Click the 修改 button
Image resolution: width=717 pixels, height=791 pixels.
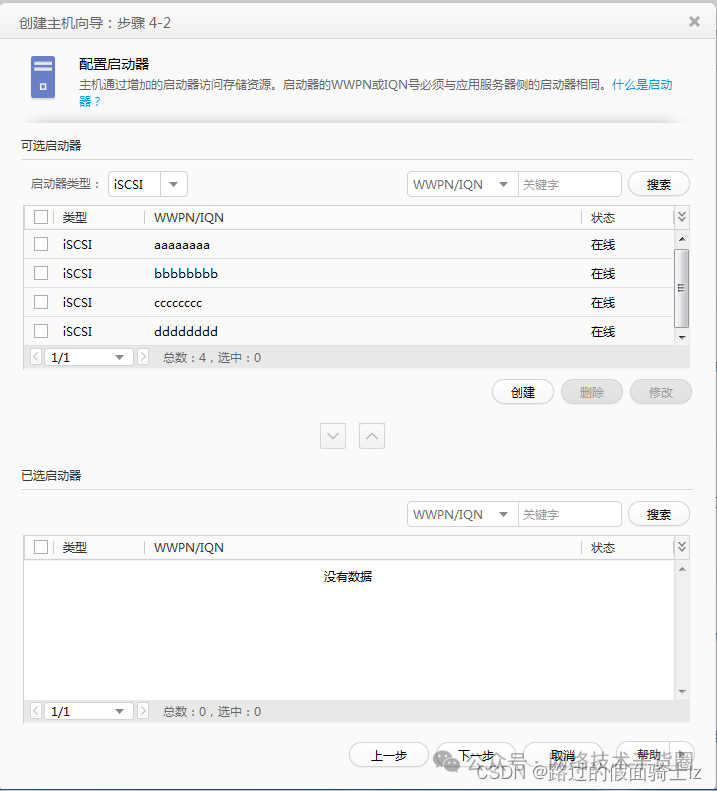click(x=660, y=392)
